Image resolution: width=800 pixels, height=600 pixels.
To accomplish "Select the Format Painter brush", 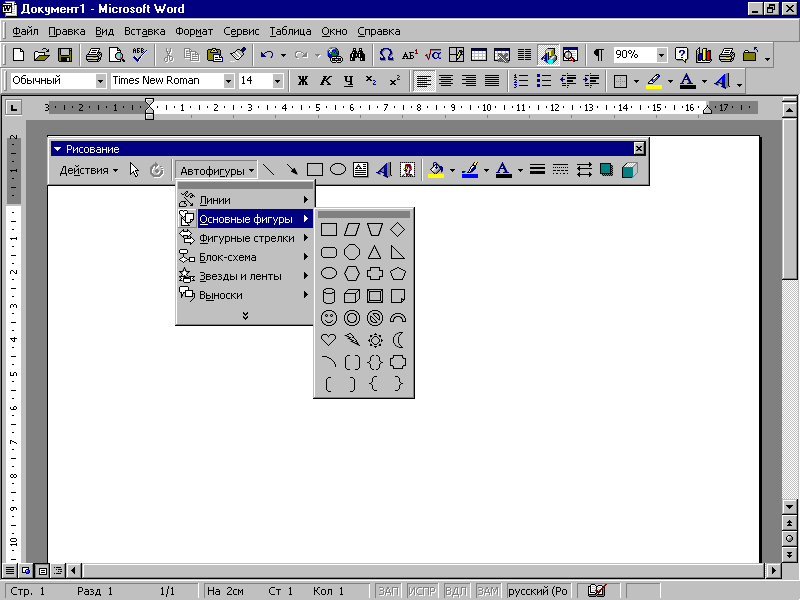I will coord(238,55).
